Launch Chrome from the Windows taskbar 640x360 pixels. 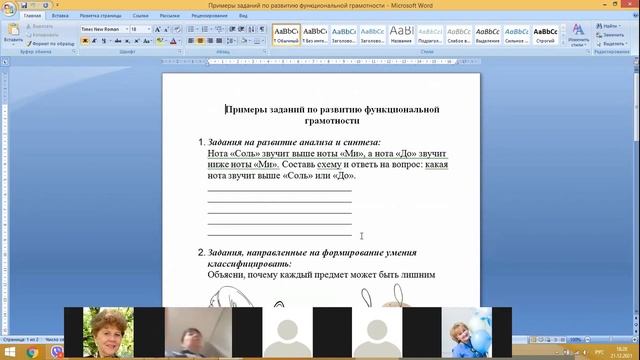[x=32, y=353]
